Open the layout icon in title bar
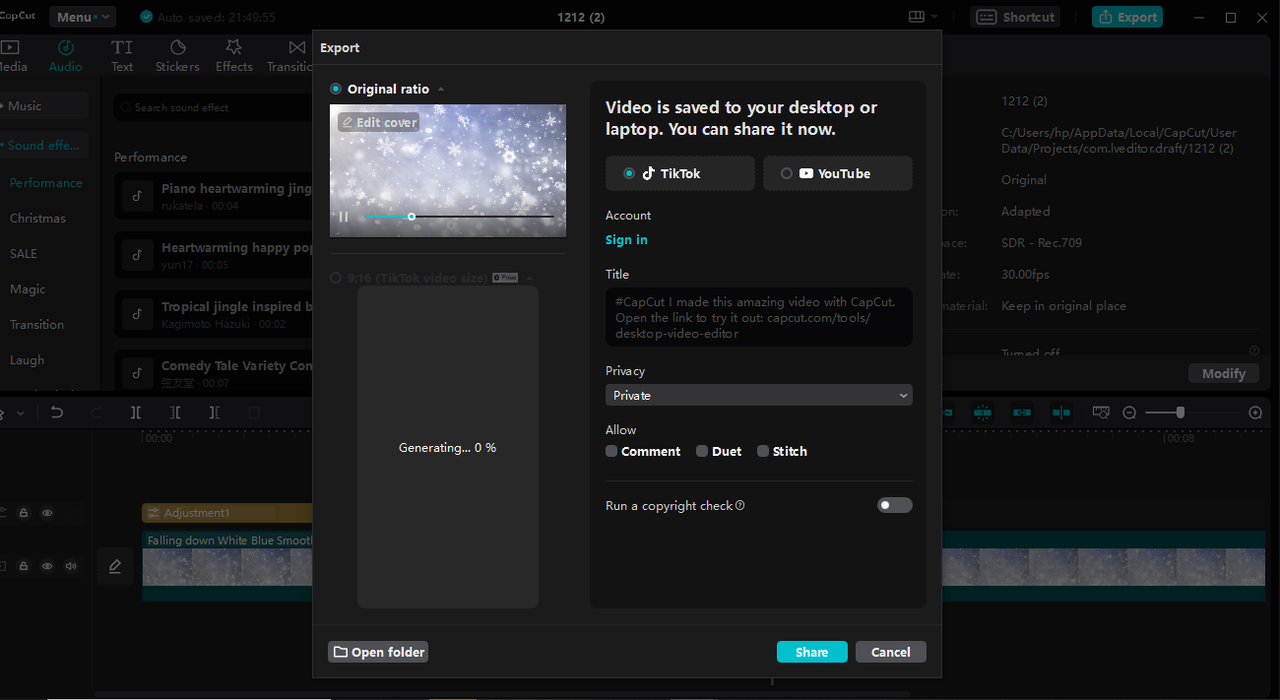 coord(916,17)
